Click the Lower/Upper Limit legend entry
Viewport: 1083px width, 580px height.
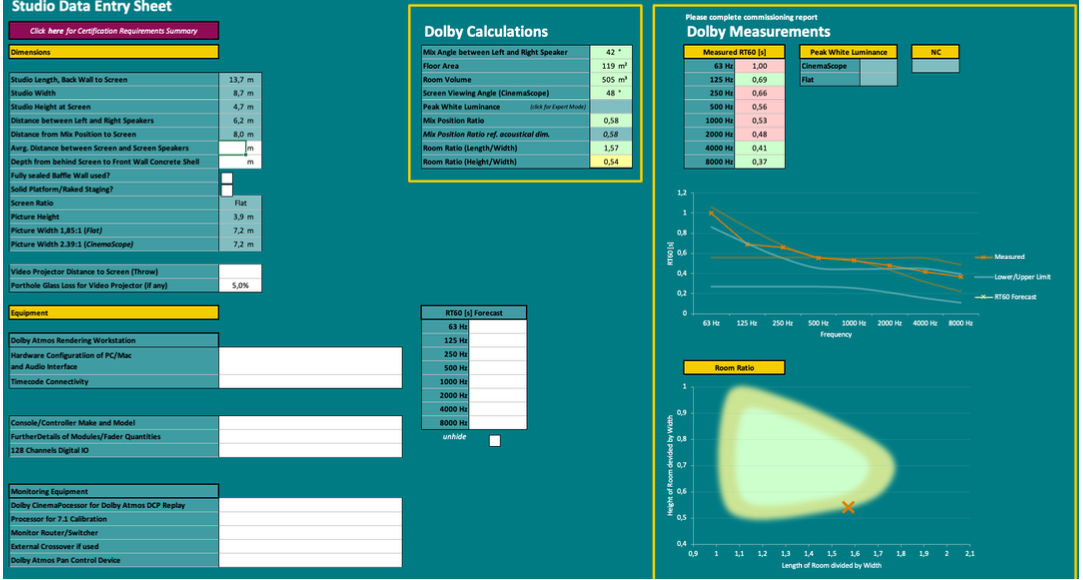click(1011, 277)
